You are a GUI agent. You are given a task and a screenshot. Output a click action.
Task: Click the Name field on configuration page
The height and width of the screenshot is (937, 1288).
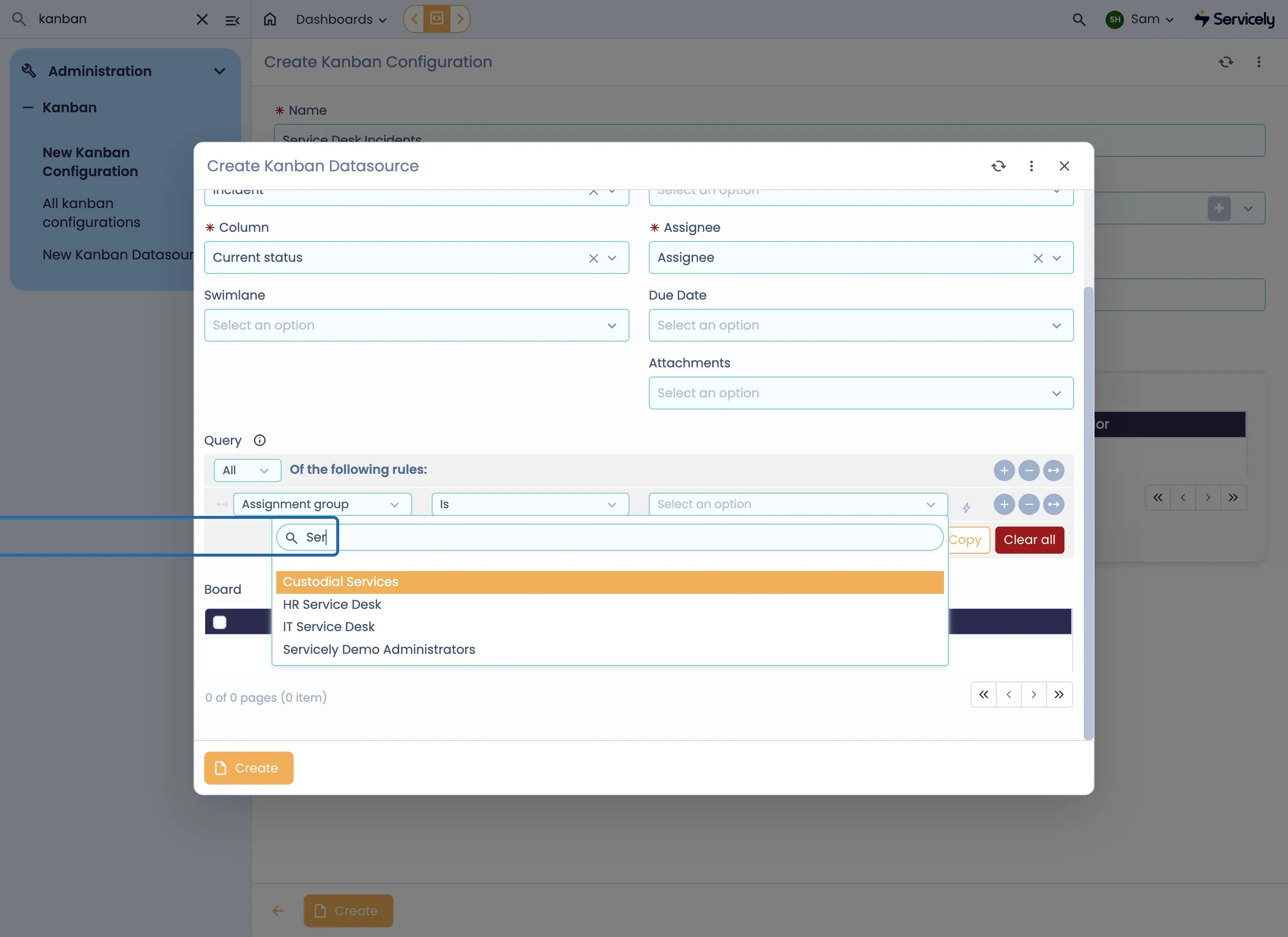tap(769, 140)
